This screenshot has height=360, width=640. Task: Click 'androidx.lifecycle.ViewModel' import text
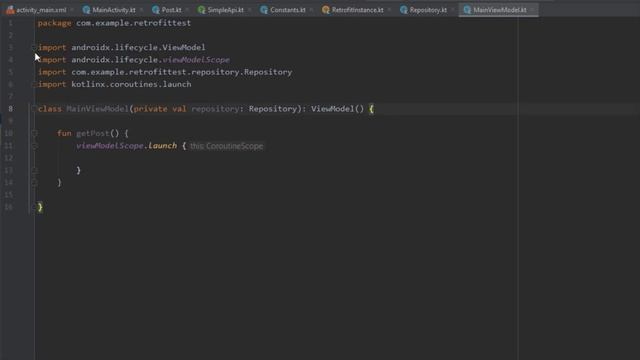(x=138, y=47)
